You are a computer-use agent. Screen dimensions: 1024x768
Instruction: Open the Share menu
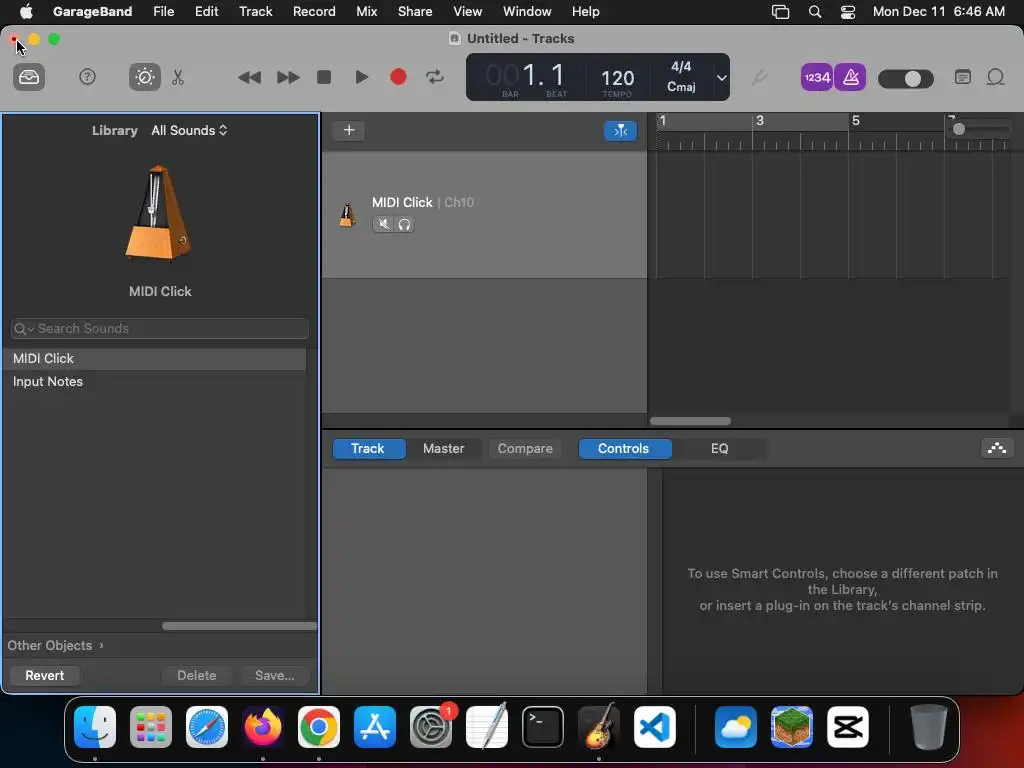(x=415, y=11)
